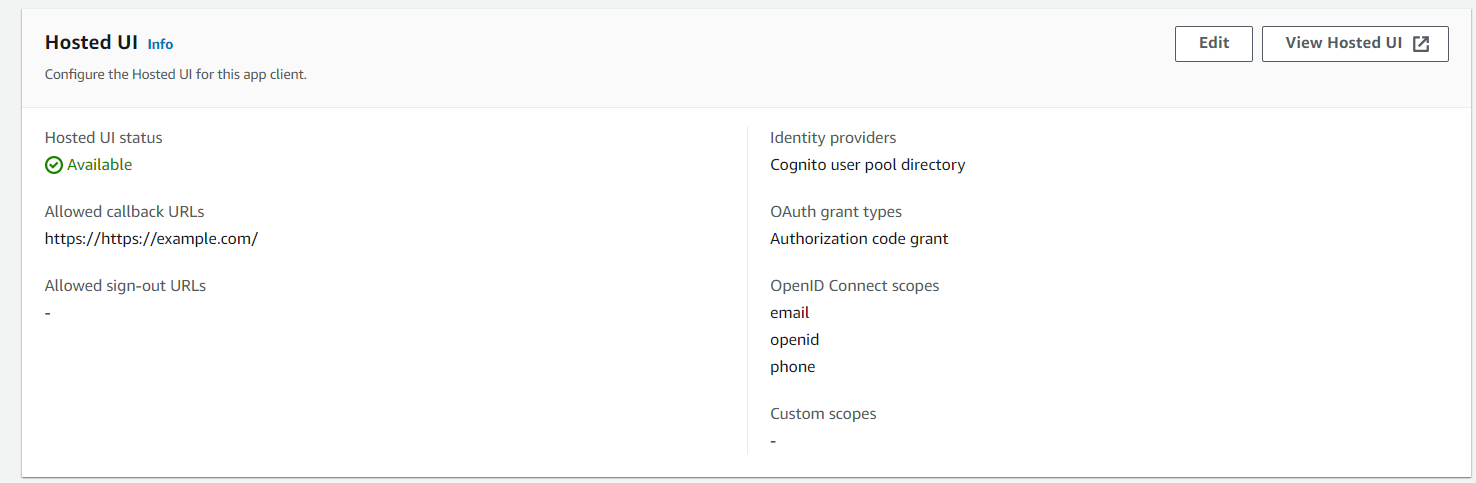Screen dimensions: 1476x483
Task: Click the Hosted UI heading
Action: pyautogui.click(x=91, y=43)
